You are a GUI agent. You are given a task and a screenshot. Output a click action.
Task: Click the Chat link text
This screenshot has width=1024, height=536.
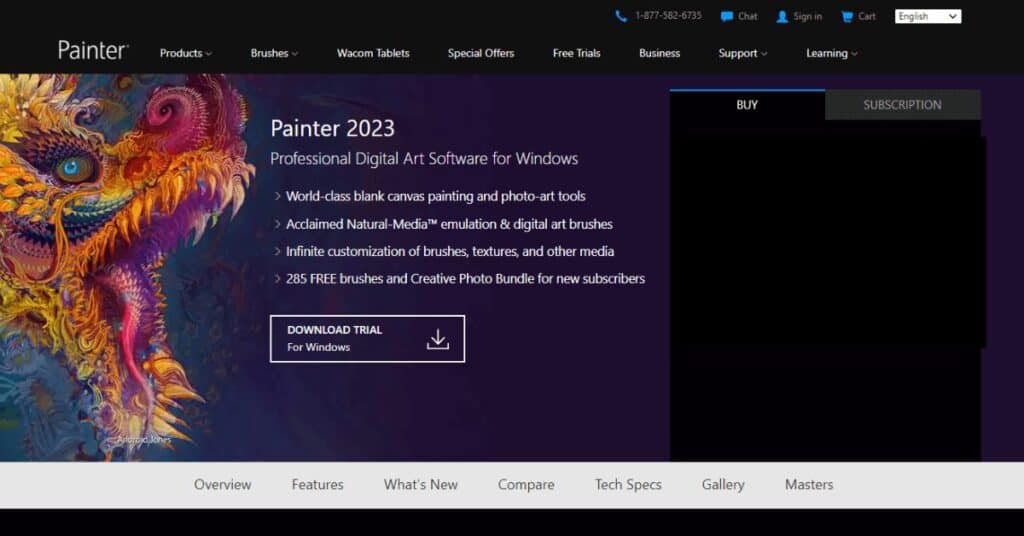click(x=748, y=17)
